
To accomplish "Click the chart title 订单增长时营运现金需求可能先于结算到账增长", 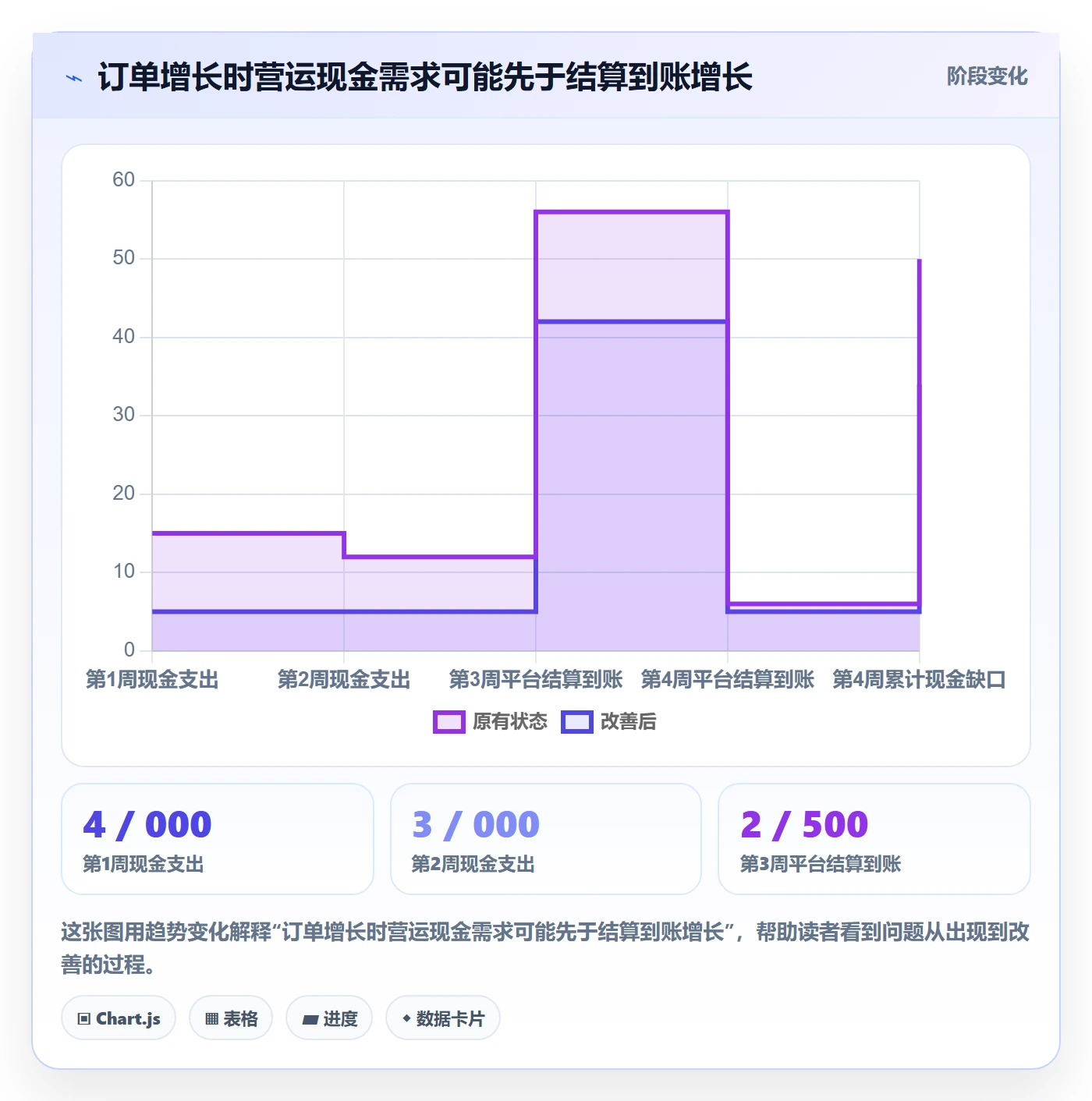I will pyautogui.click(x=425, y=78).
